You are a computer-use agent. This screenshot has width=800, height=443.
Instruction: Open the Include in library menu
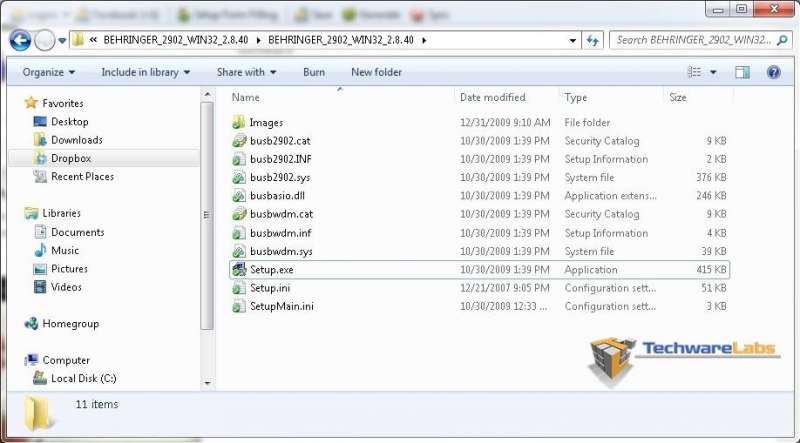point(145,72)
